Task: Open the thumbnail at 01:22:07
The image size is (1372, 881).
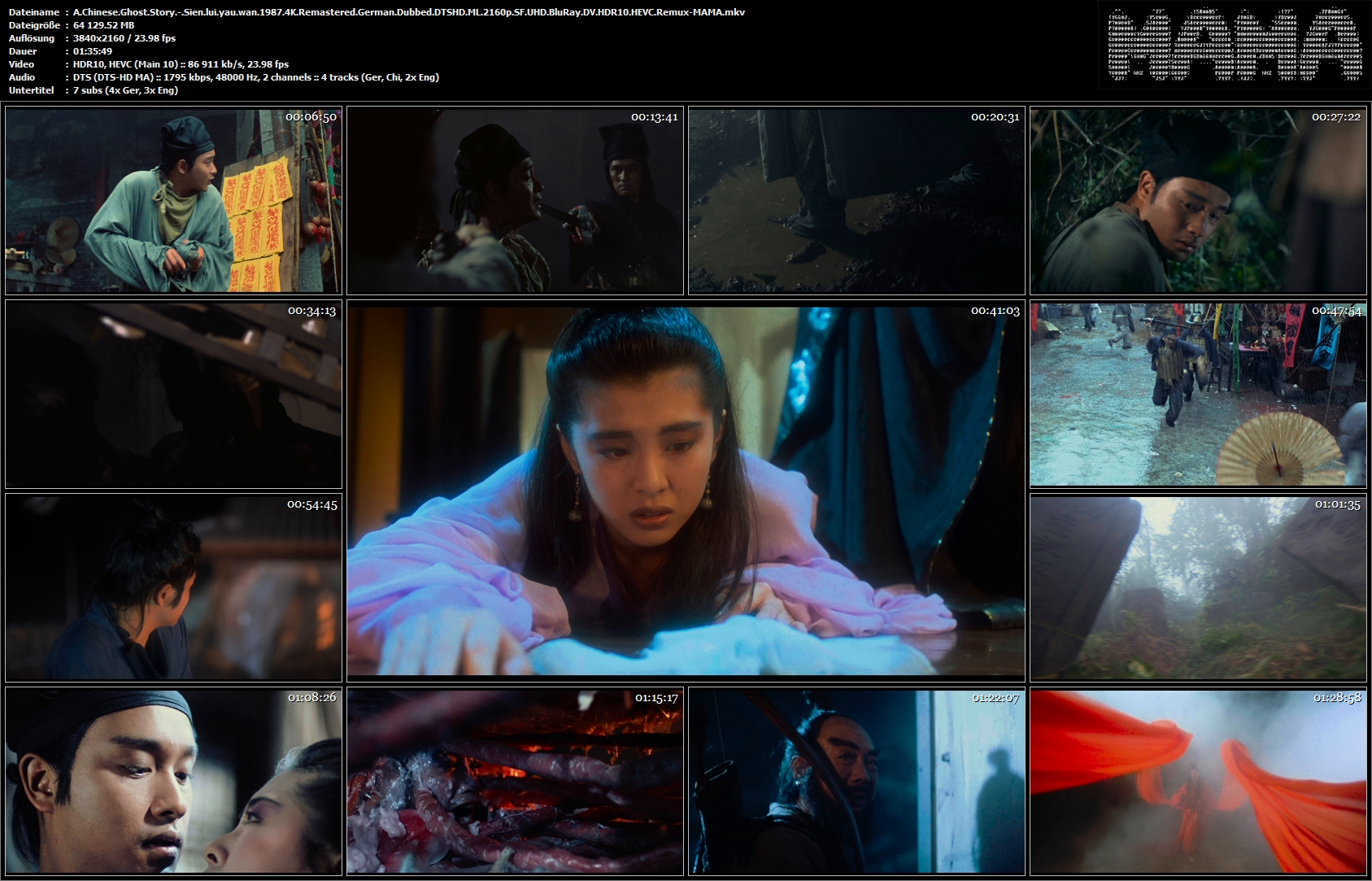Action: click(856, 781)
